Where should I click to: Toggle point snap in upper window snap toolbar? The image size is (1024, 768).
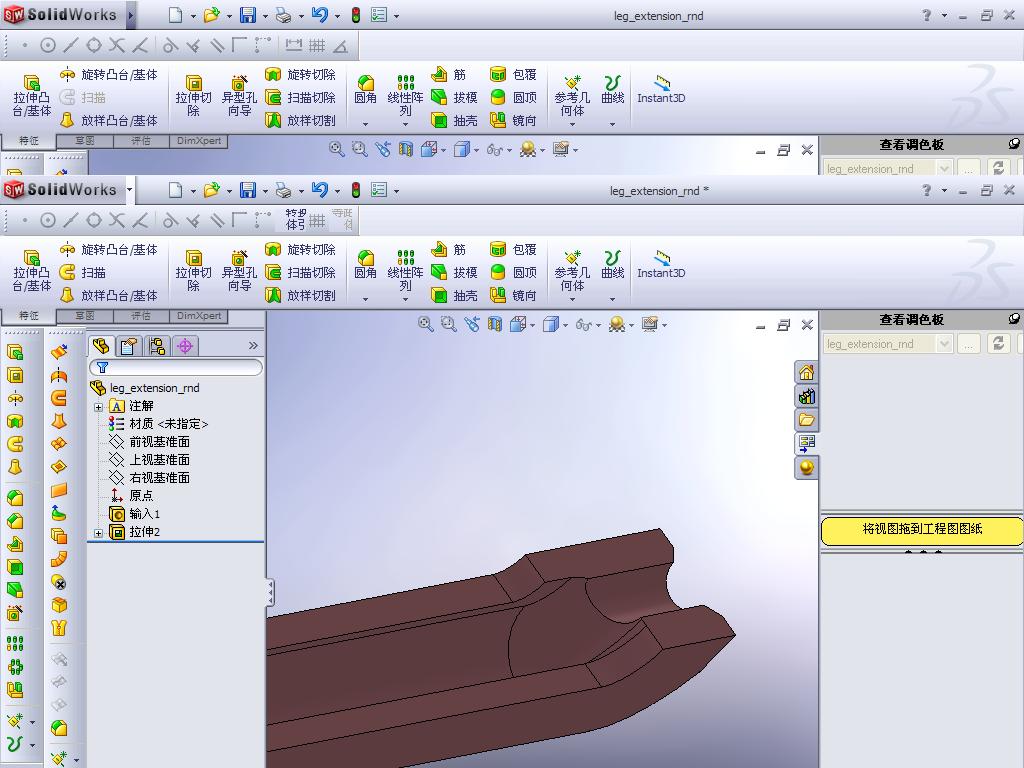click(x=25, y=45)
